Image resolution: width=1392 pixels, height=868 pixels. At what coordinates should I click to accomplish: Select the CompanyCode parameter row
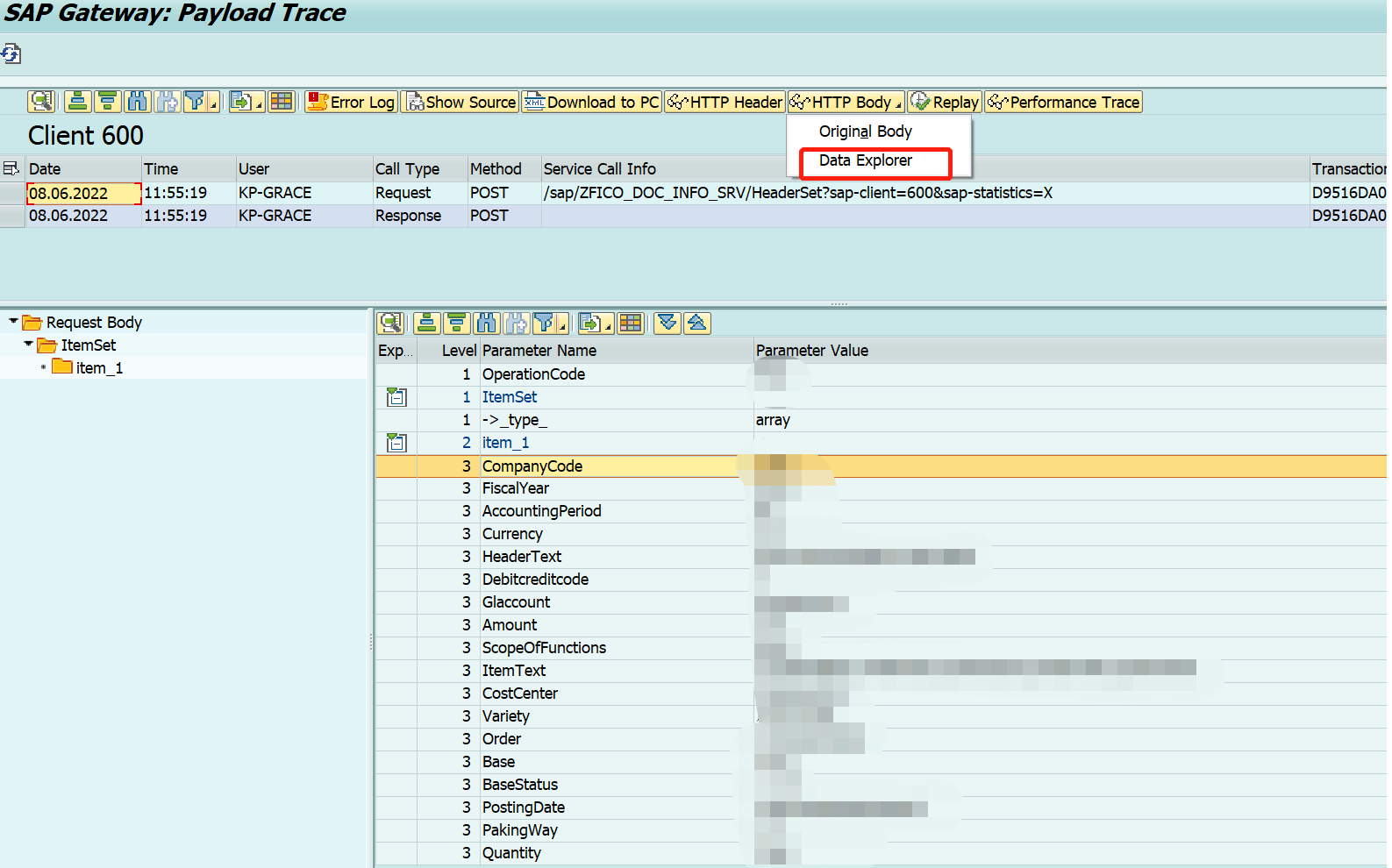click(882, 466)
